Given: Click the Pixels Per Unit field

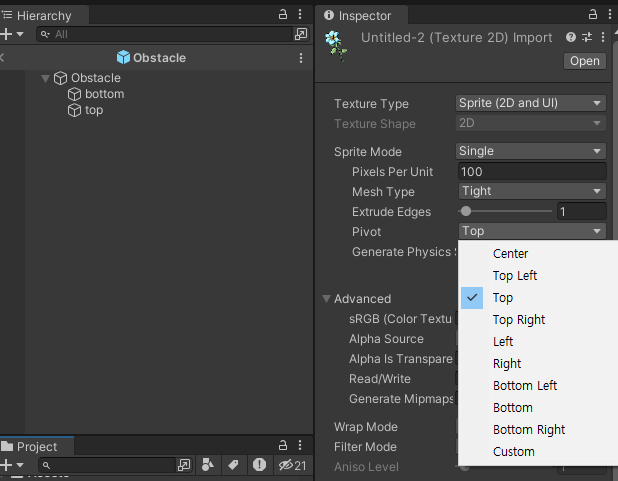Looking at the screenshot, I should point(532,172).
